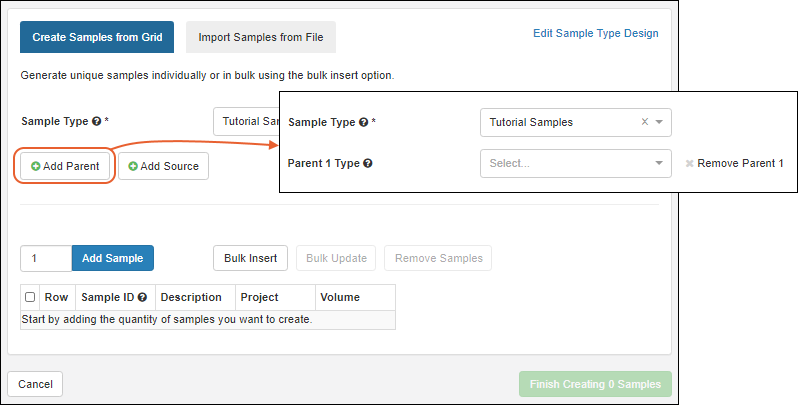The height and width of the screenshot is (405, 798).
Task: Click the Finish Creating 0 Samples button
Action: point(595,385)
